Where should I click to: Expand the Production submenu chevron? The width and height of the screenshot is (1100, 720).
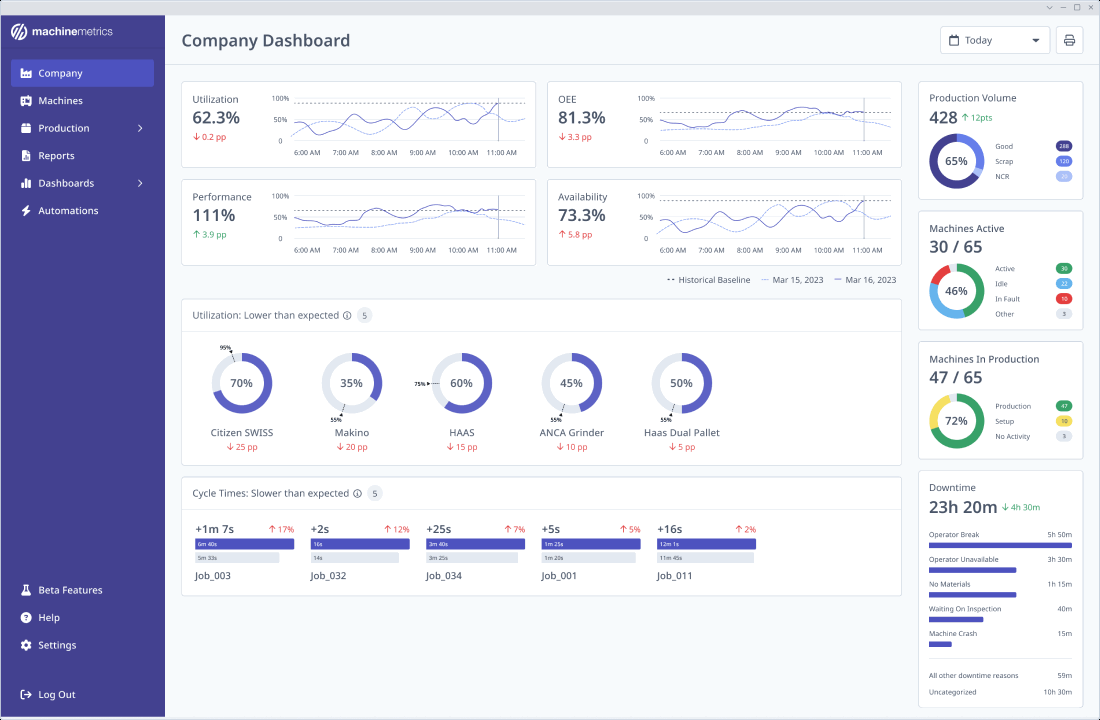pos(140,128)
